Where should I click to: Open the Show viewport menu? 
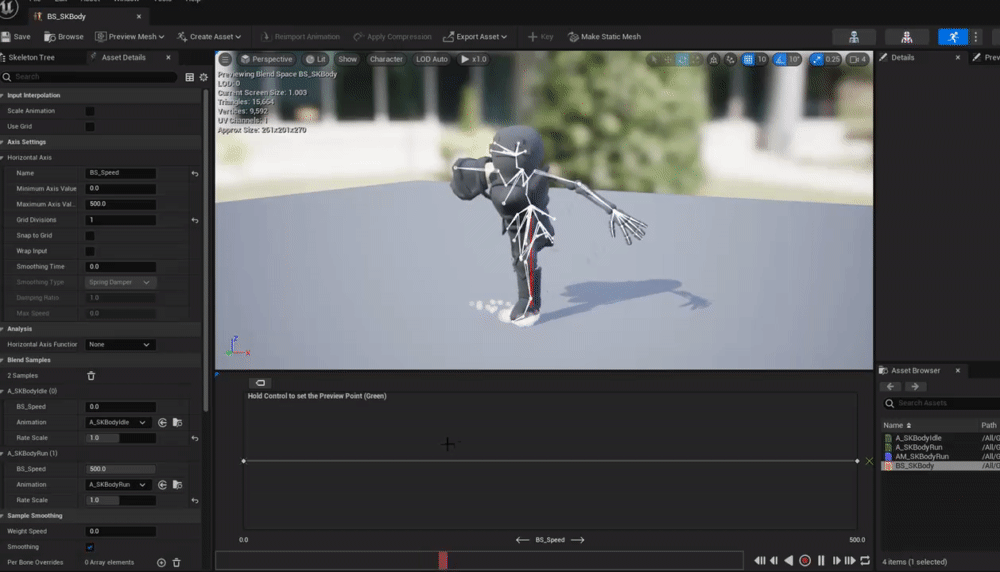[x=348, y=59]
